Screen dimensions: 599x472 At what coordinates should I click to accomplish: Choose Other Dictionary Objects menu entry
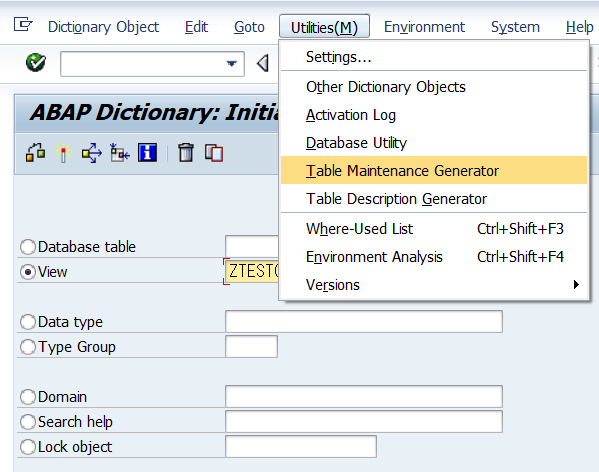click(434, 87)
